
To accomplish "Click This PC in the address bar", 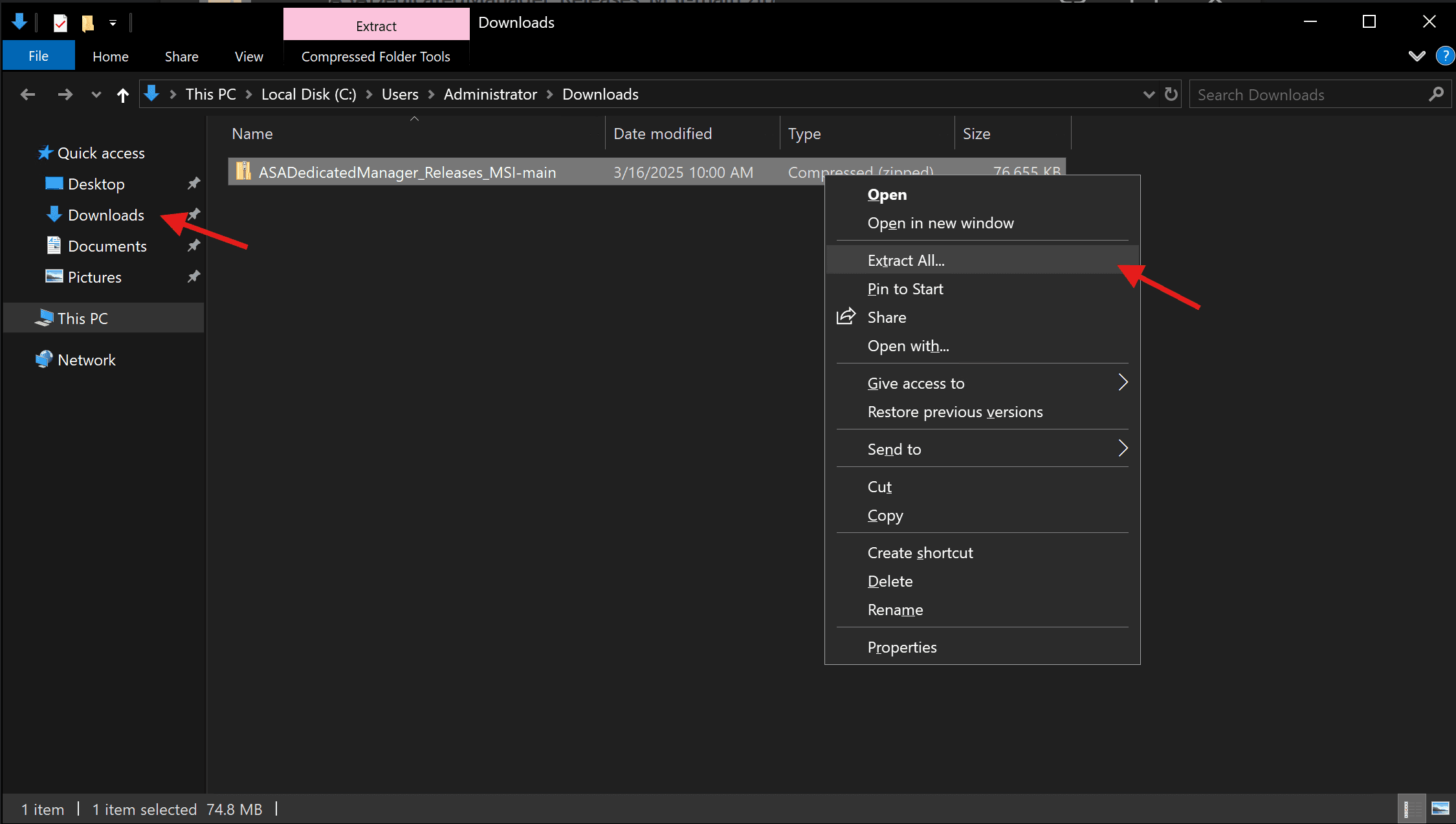I will (x=210, y=94).
